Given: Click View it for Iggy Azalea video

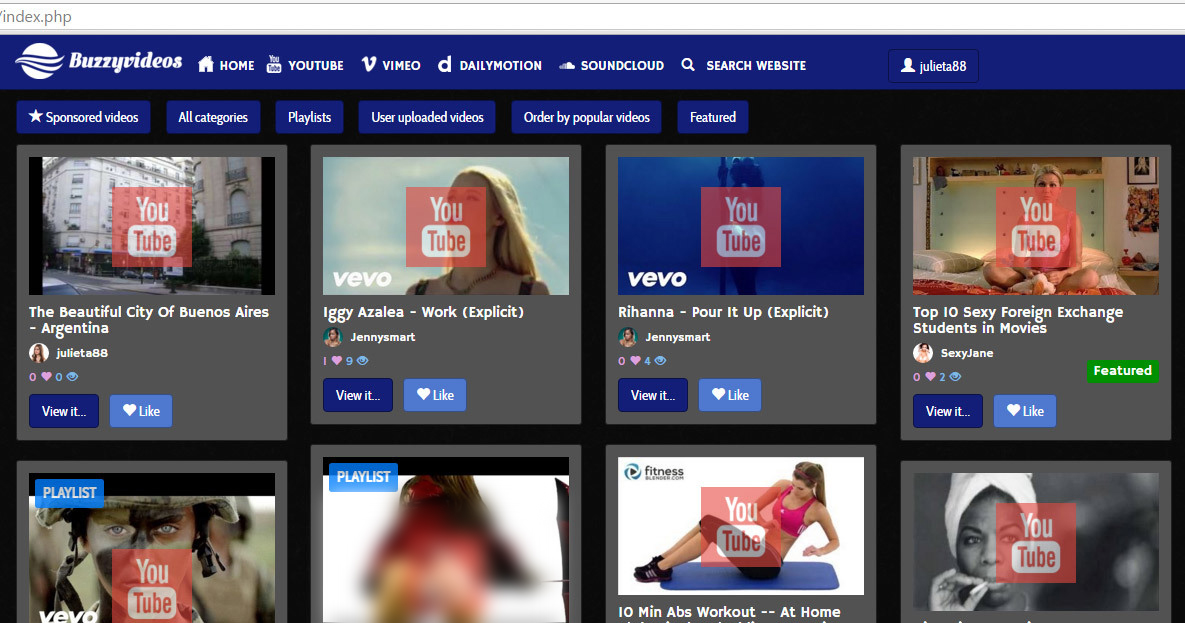Looking at the screenshot, I should (x=358, y=395).
